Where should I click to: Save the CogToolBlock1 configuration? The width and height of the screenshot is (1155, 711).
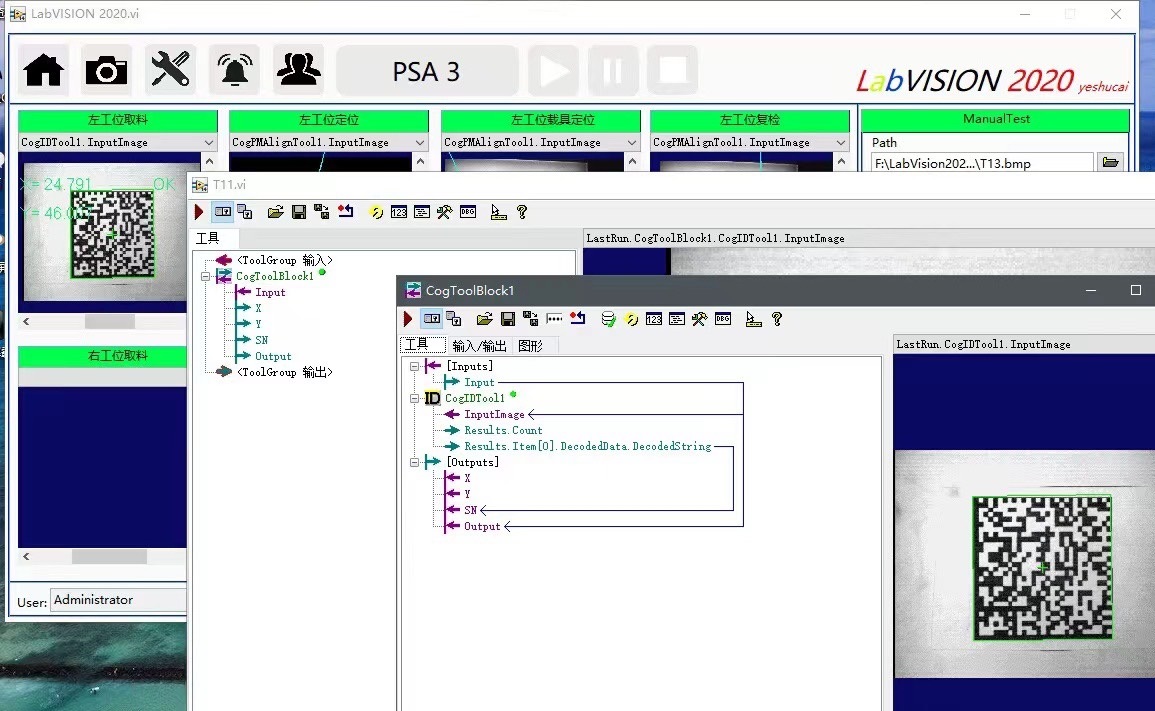click(x=506, y=318)
